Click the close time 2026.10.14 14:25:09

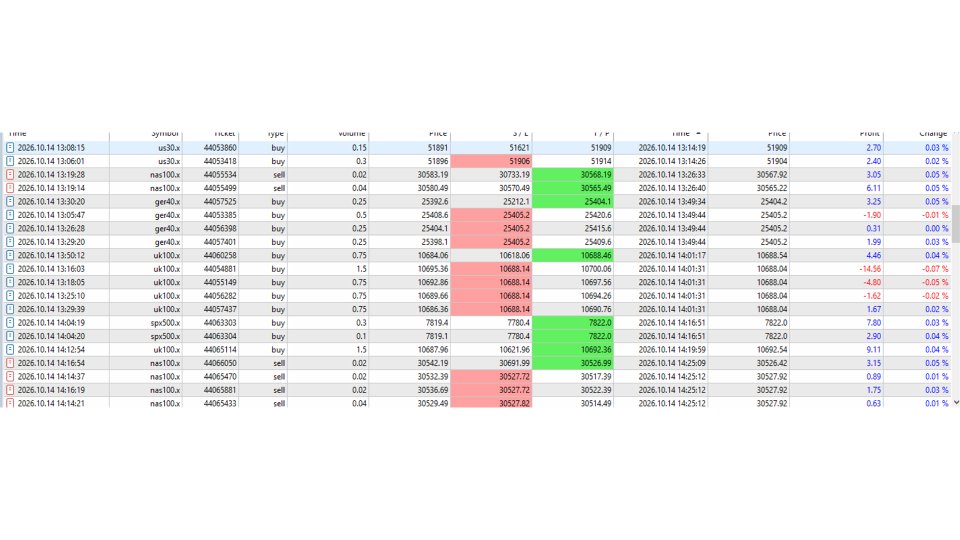click(x=672, y=363)
